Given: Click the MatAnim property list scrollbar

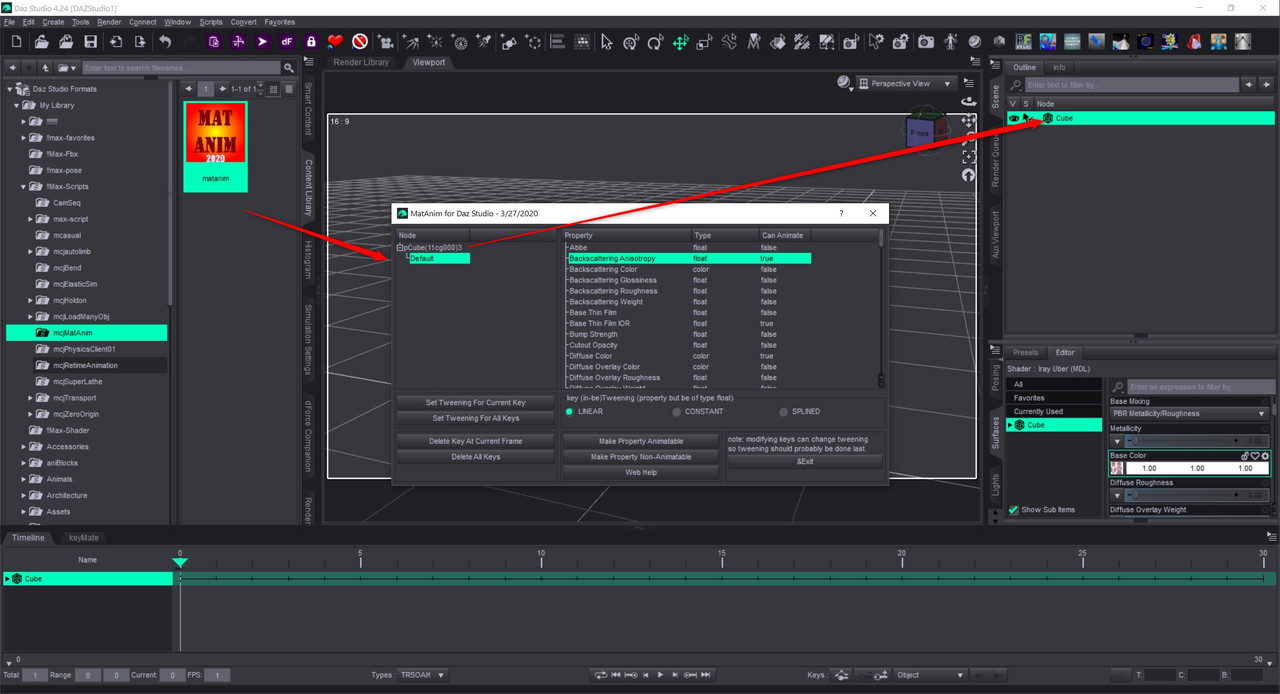Looking at the screenshot, I should pyautogui.click(x=881, y=309).
